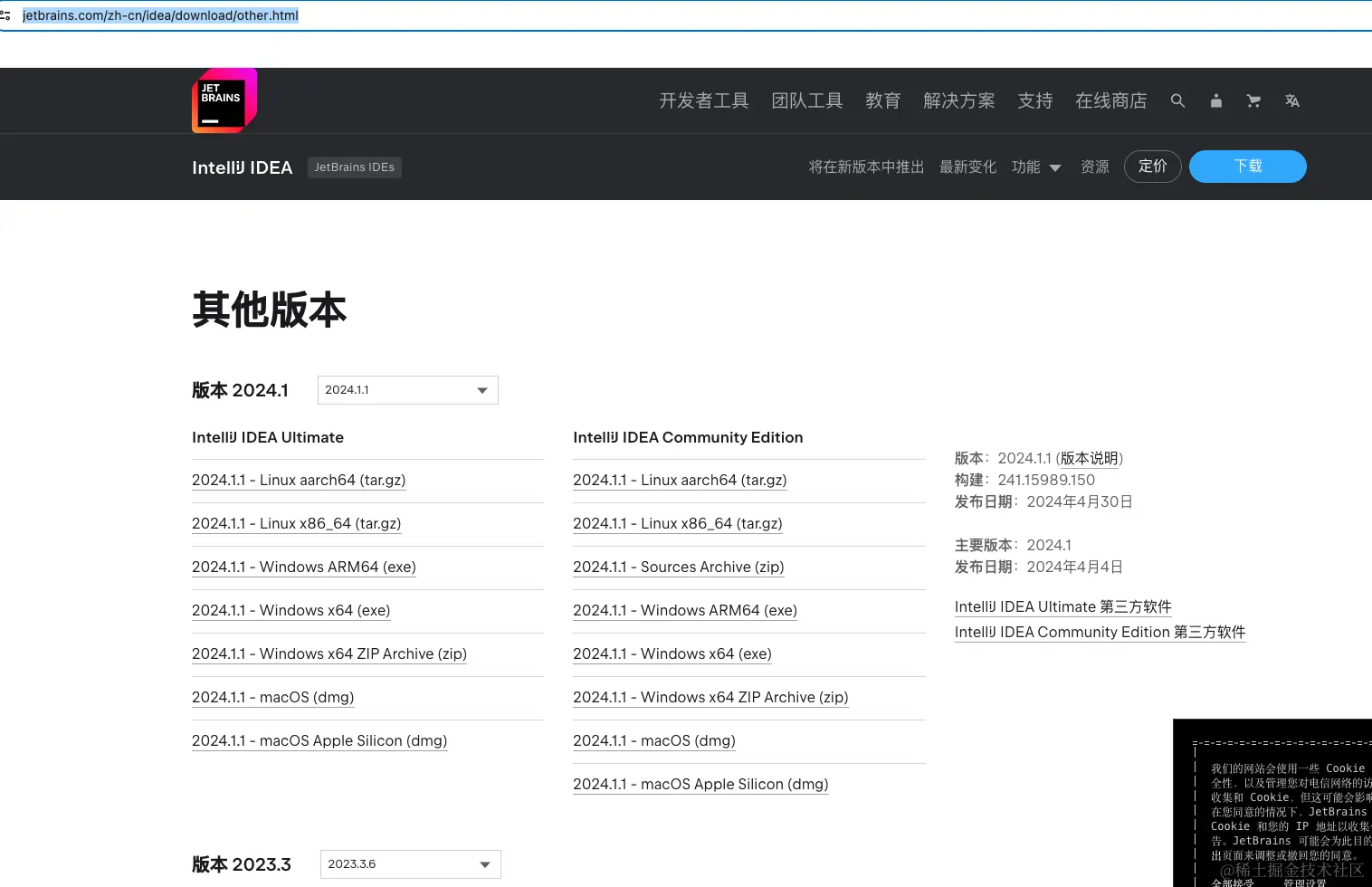Click the site info icon in address bar
1372x887 pixels.
5,15
